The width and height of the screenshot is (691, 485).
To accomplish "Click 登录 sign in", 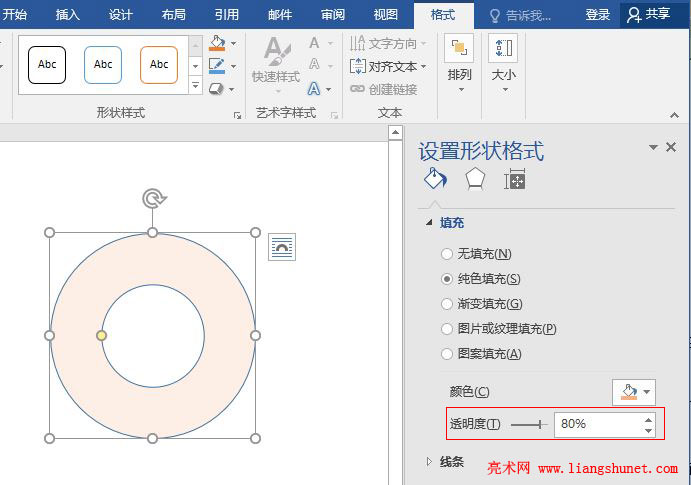I will pos(598,15).
